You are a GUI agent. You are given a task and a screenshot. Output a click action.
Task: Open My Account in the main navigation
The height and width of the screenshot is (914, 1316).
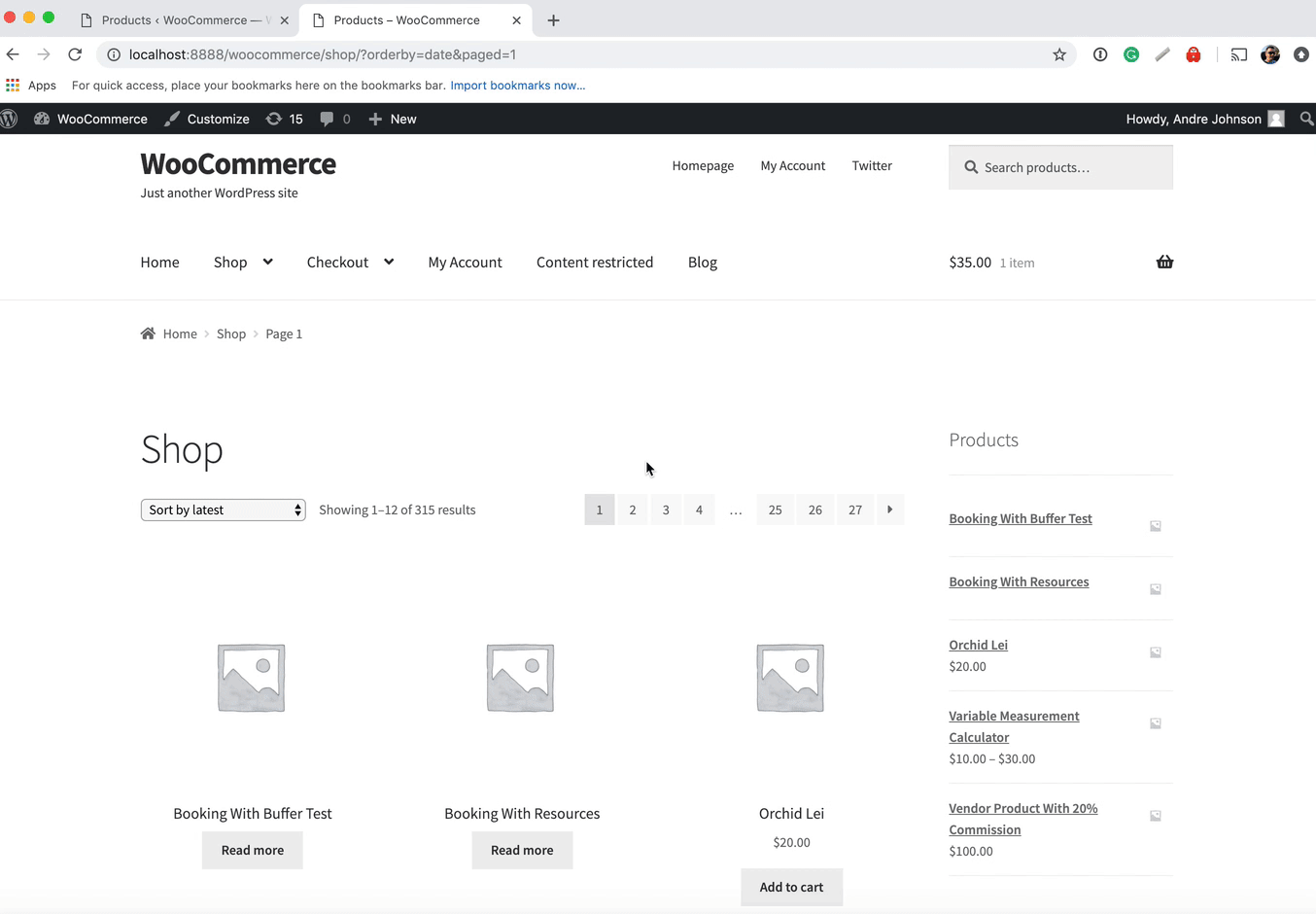click(465, 262)
